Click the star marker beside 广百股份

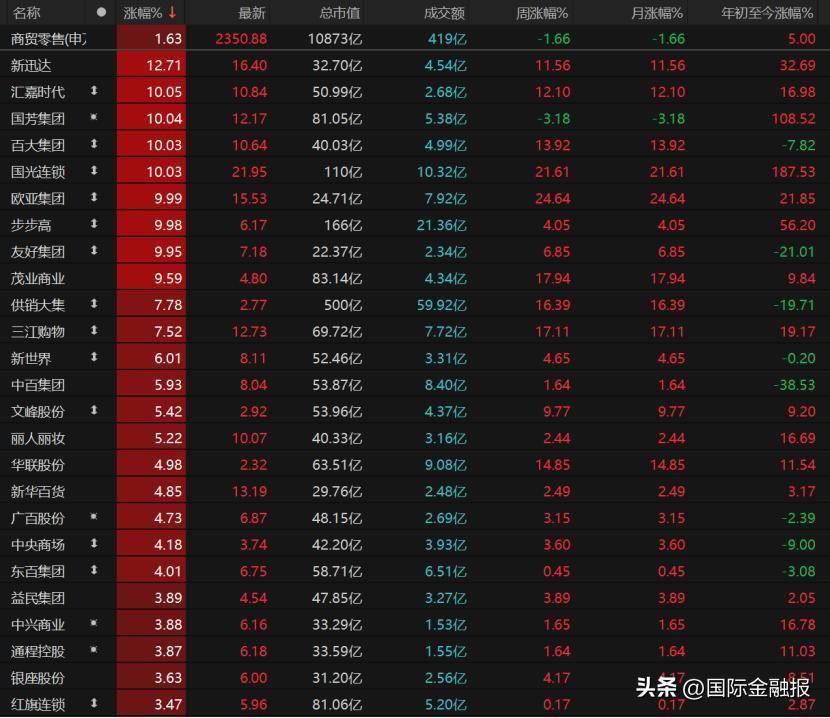point(94,517)
